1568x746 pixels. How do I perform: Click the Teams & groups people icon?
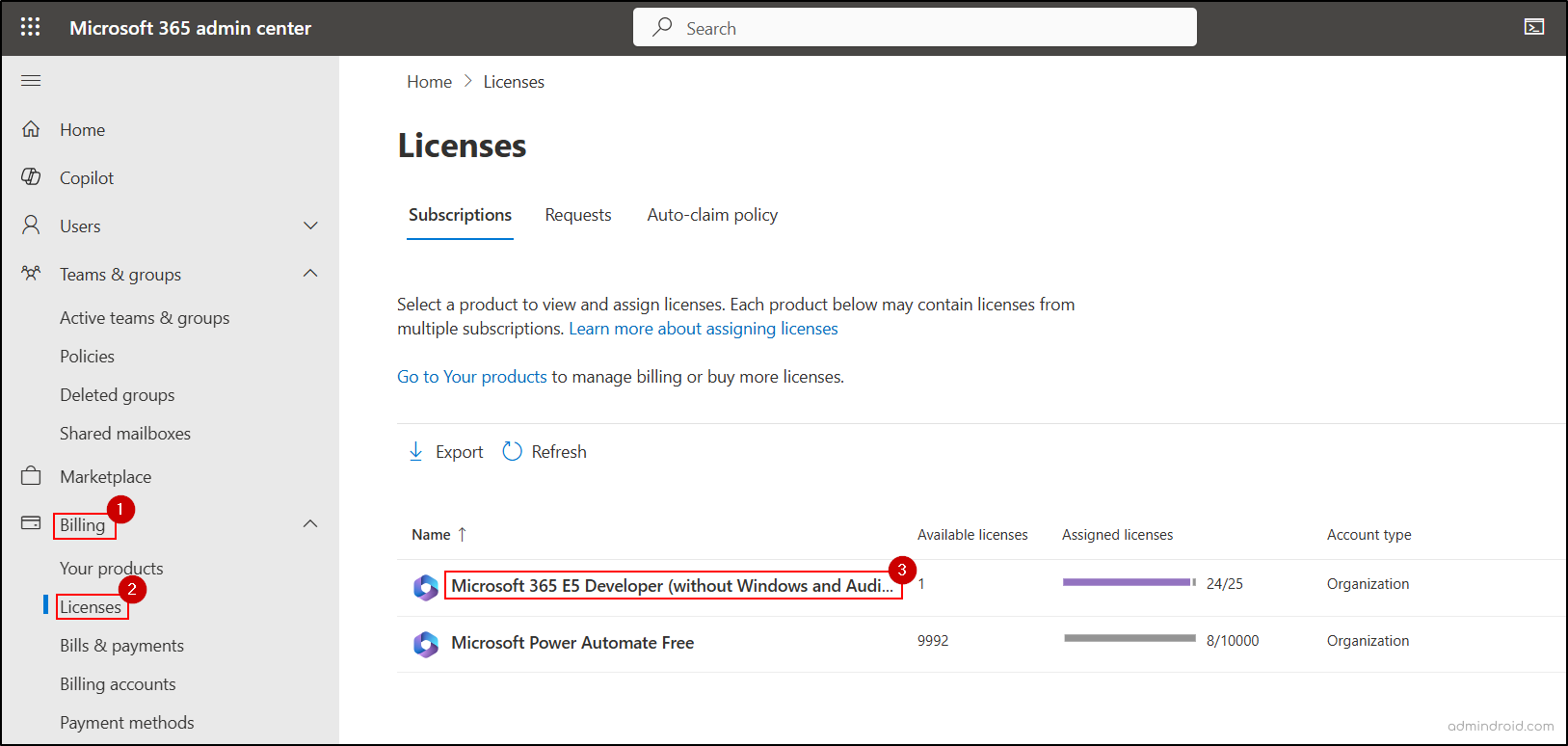[x=31, y=273]
